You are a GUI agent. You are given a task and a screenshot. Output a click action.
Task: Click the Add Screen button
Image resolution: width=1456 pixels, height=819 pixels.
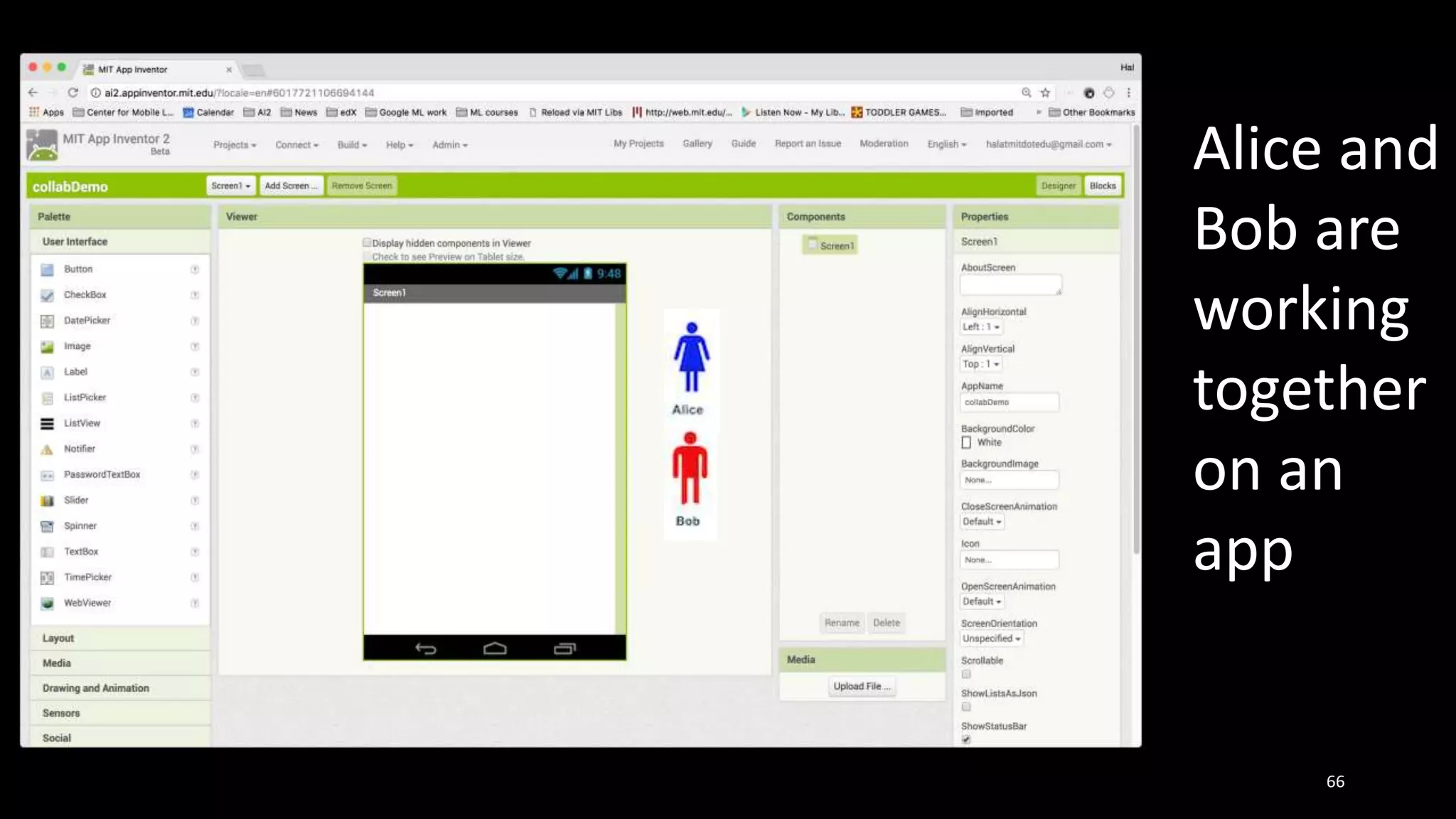(291, 186)
